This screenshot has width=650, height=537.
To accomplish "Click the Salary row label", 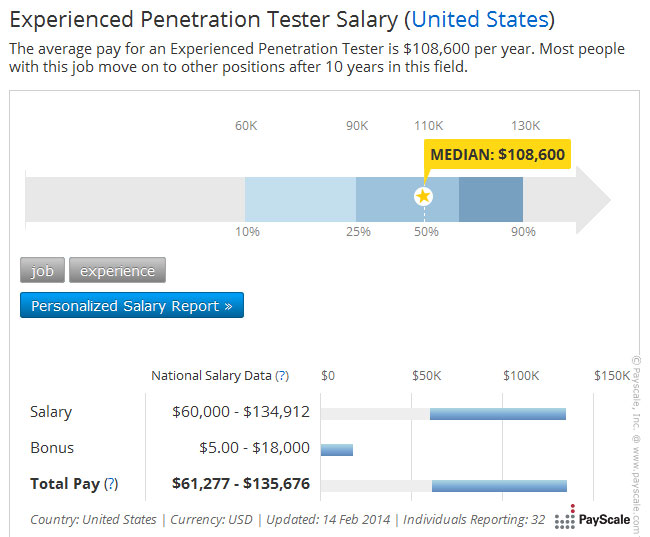I will coord(51,412).
